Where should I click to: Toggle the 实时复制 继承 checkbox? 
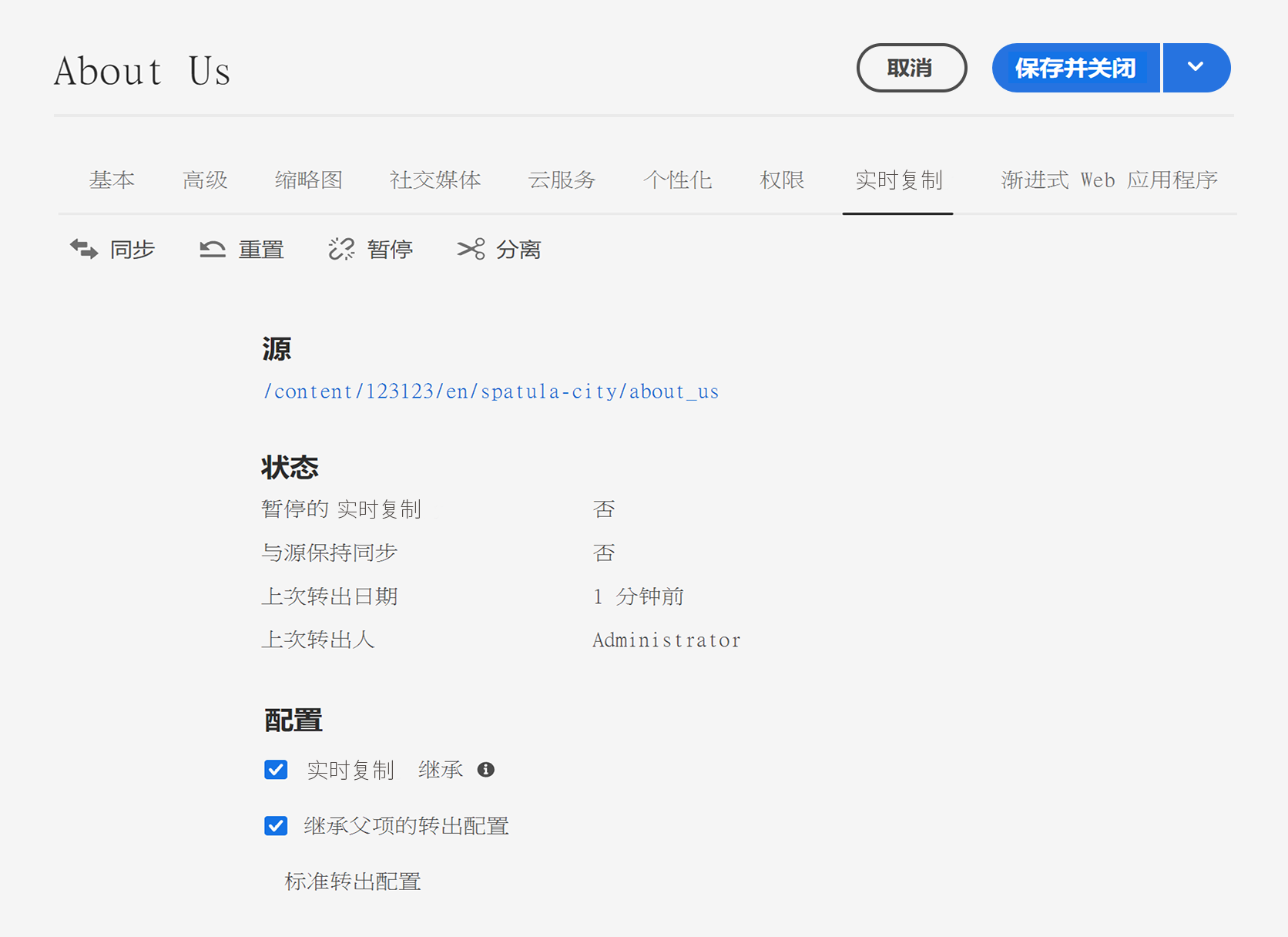click(276, 770)
